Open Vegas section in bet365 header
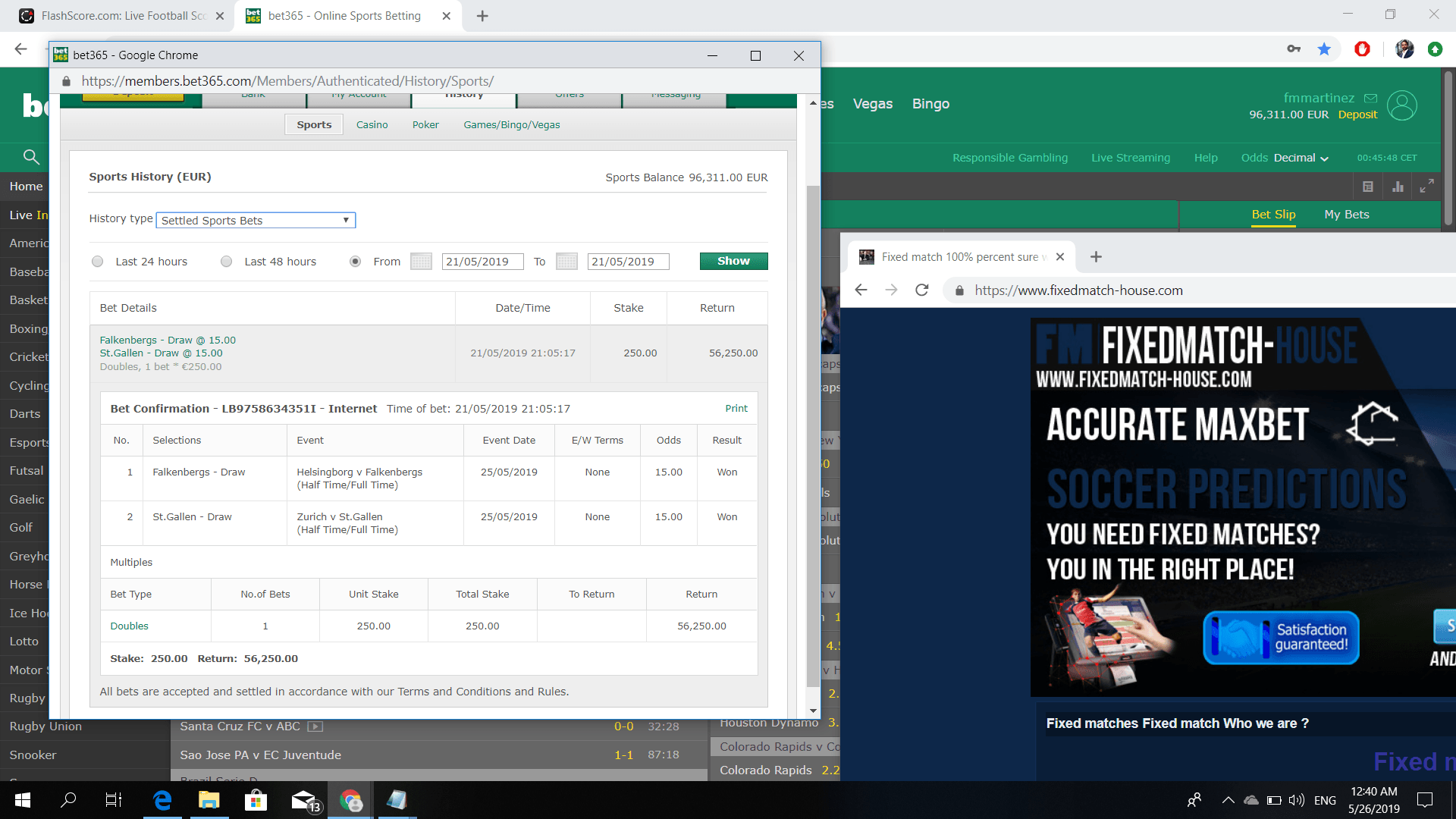1456x819 pixels. (x=873, y=104)
